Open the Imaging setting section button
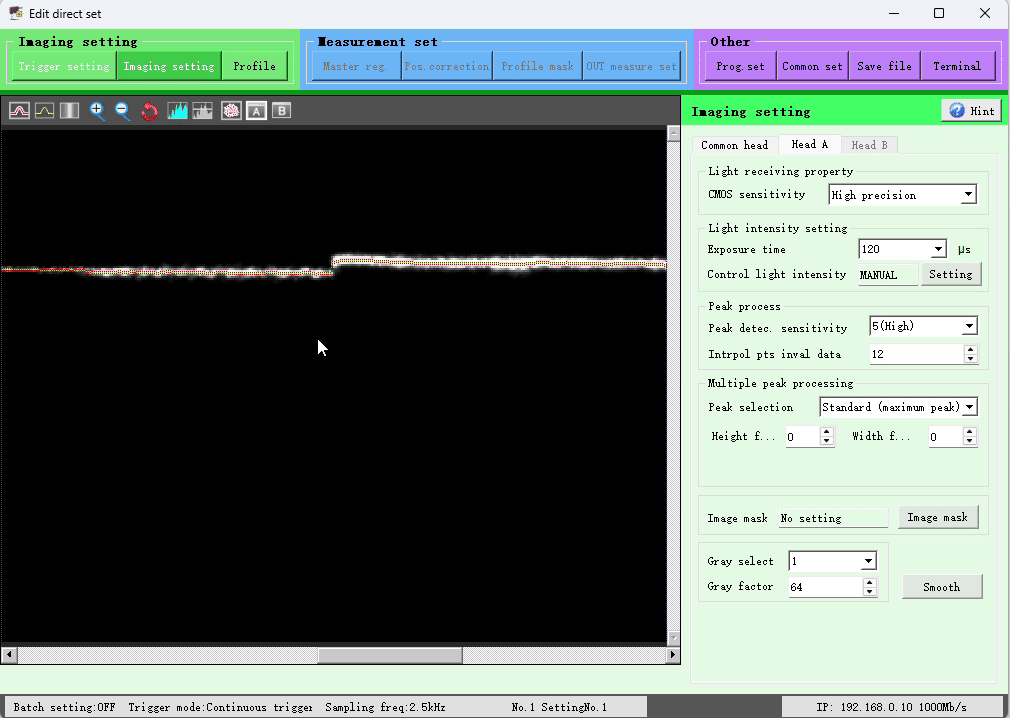 coord(169,66)
